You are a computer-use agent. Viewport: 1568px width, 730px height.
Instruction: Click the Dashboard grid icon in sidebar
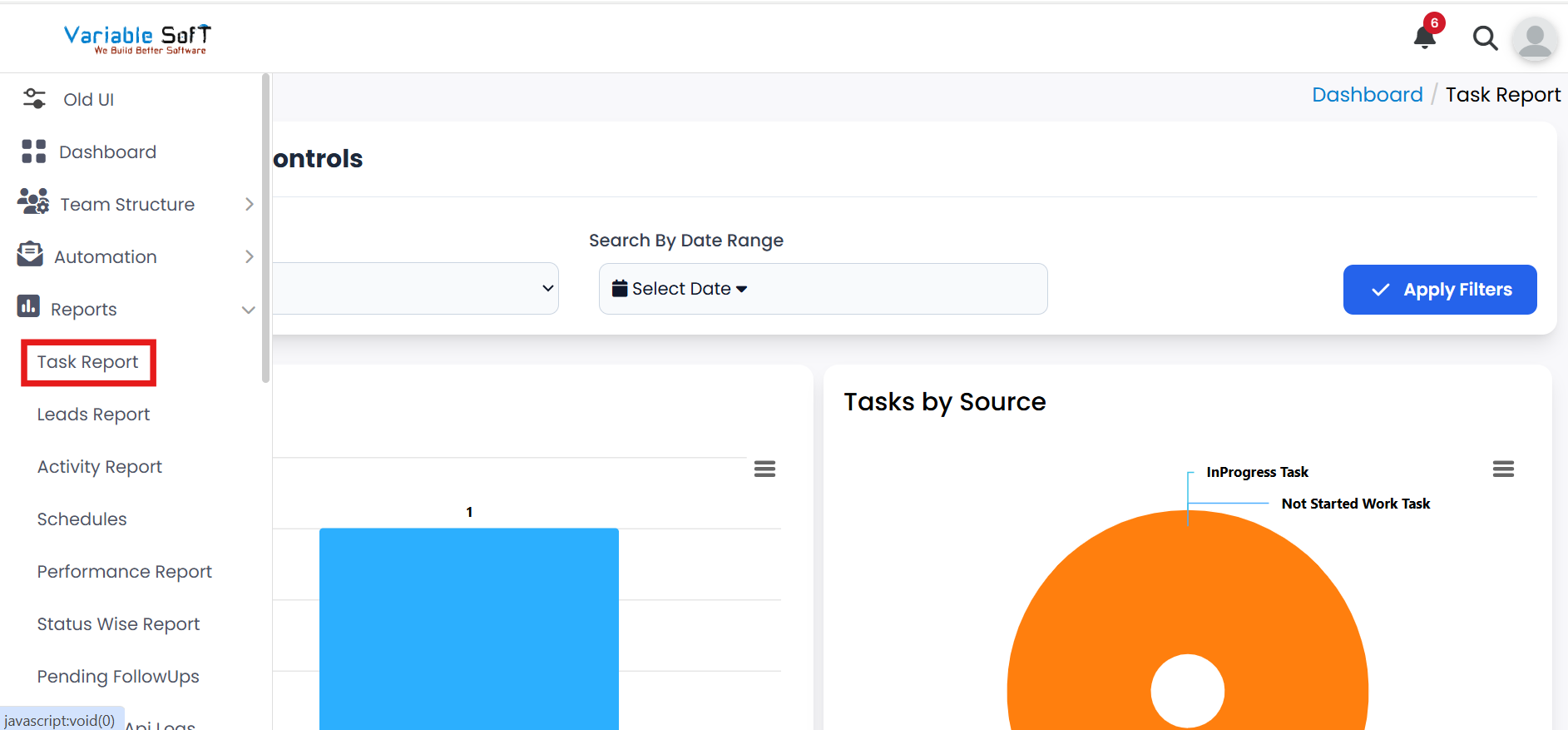[34, 151]
